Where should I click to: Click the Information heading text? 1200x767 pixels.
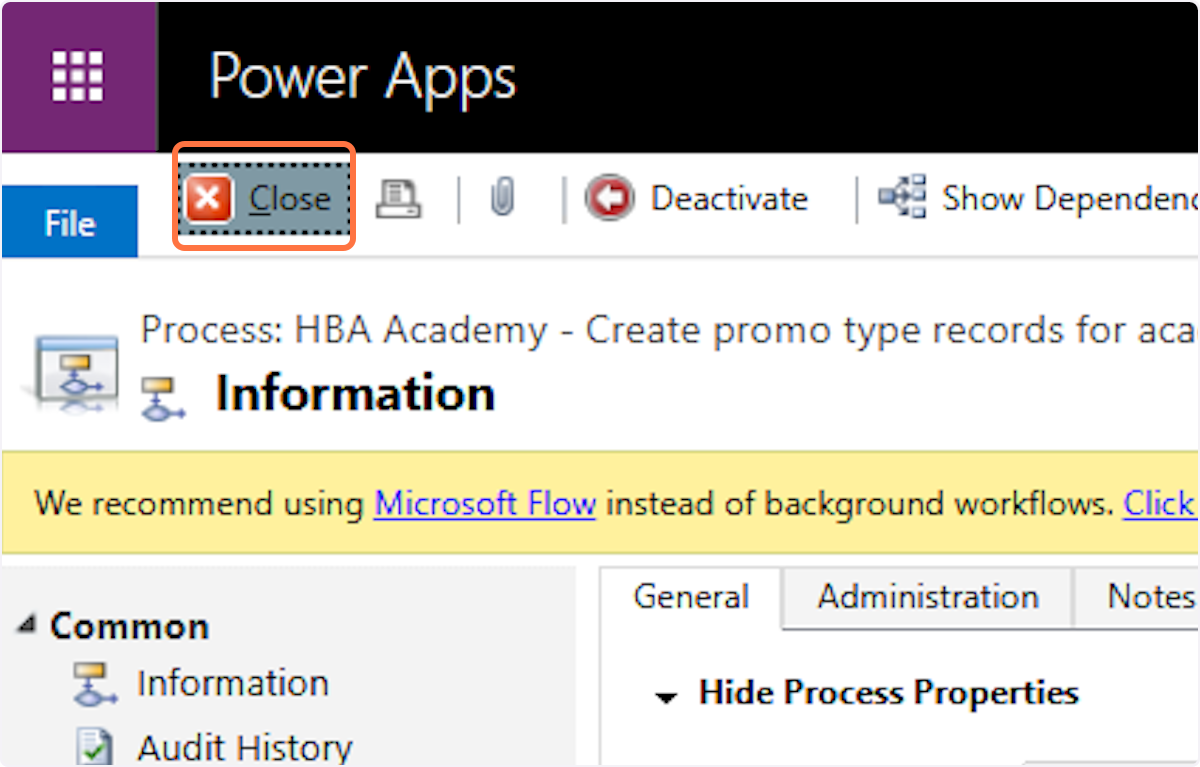(x=355, y=394)
